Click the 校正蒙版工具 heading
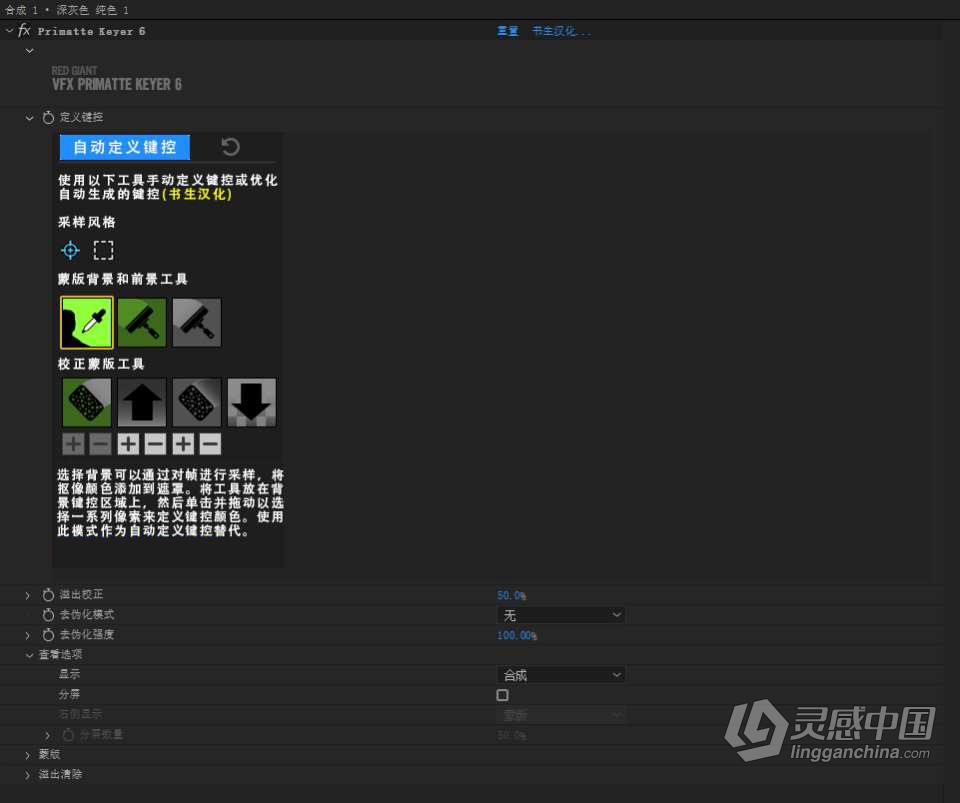This screenshot has height=803, width=960. [101, 364]
